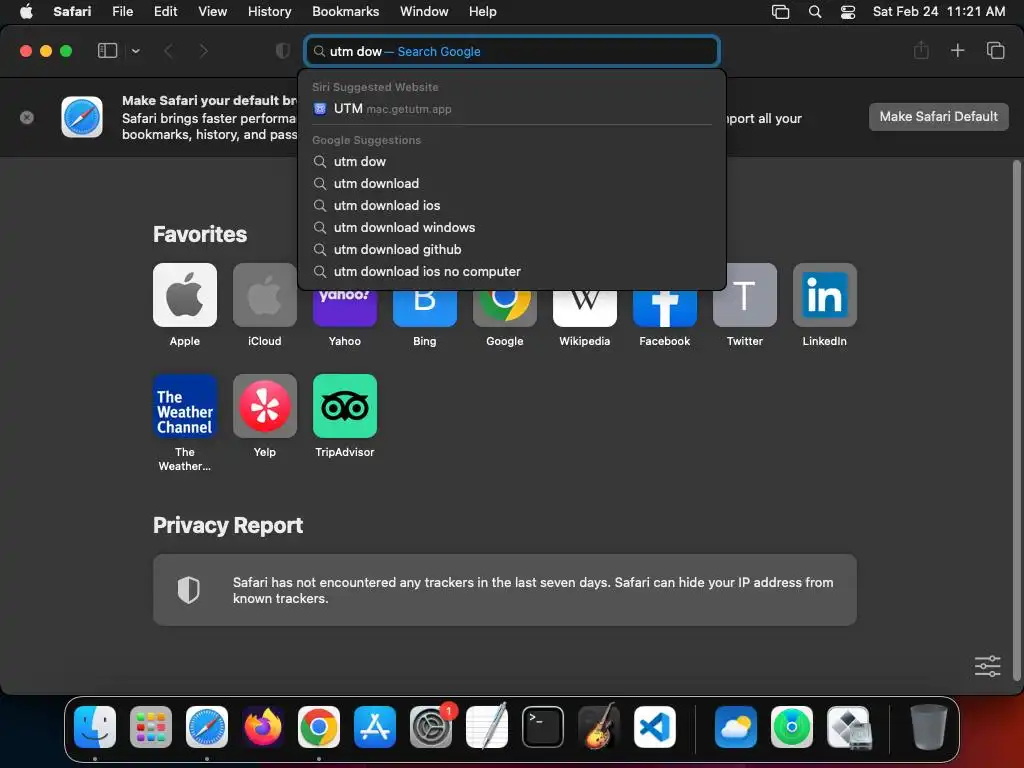Click the Share button in Safari toolbar
1024x768 pixels.
pos(921,50)
